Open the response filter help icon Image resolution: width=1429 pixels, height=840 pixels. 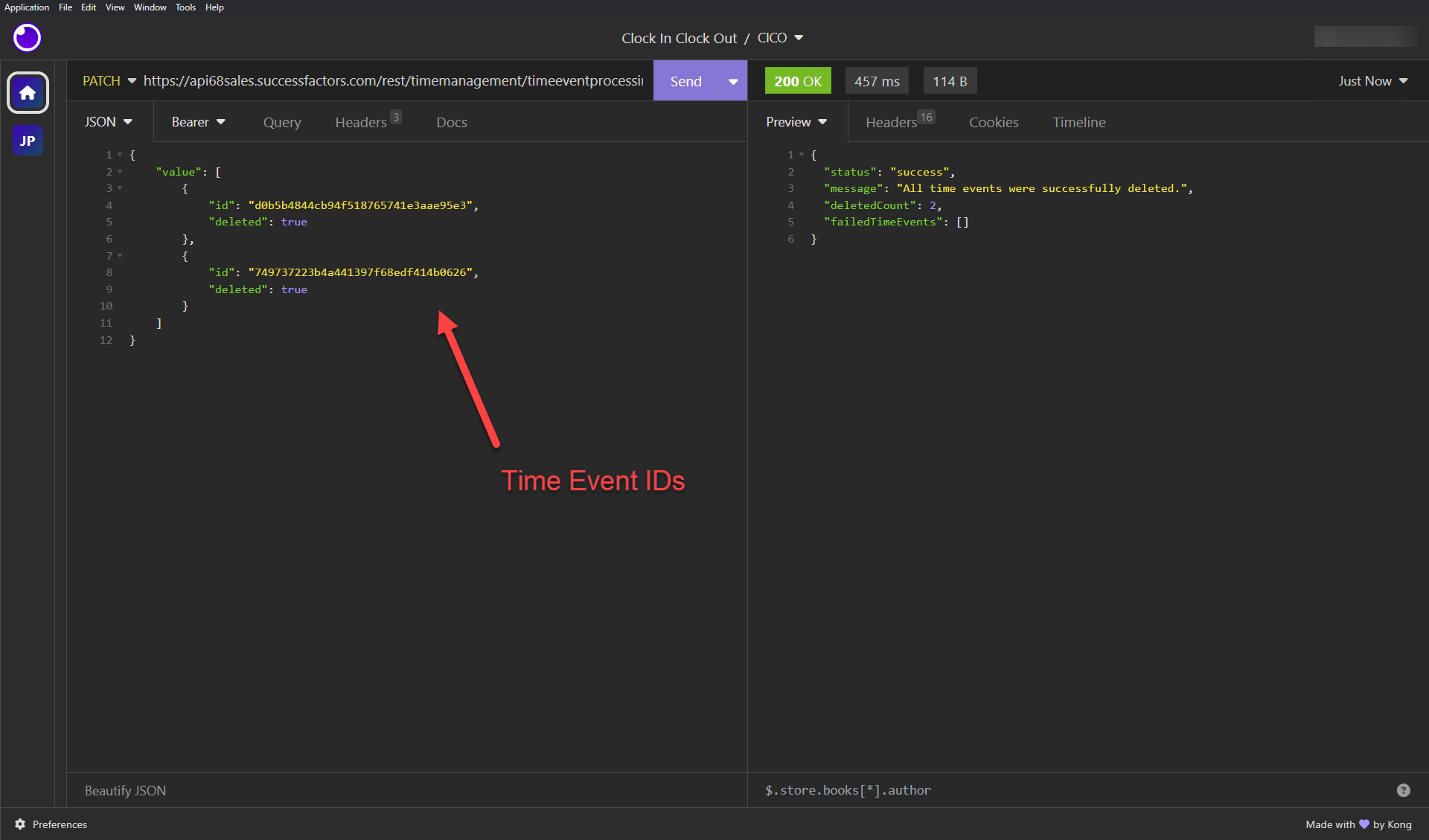pyautogui.click(x=1404, y=790)
